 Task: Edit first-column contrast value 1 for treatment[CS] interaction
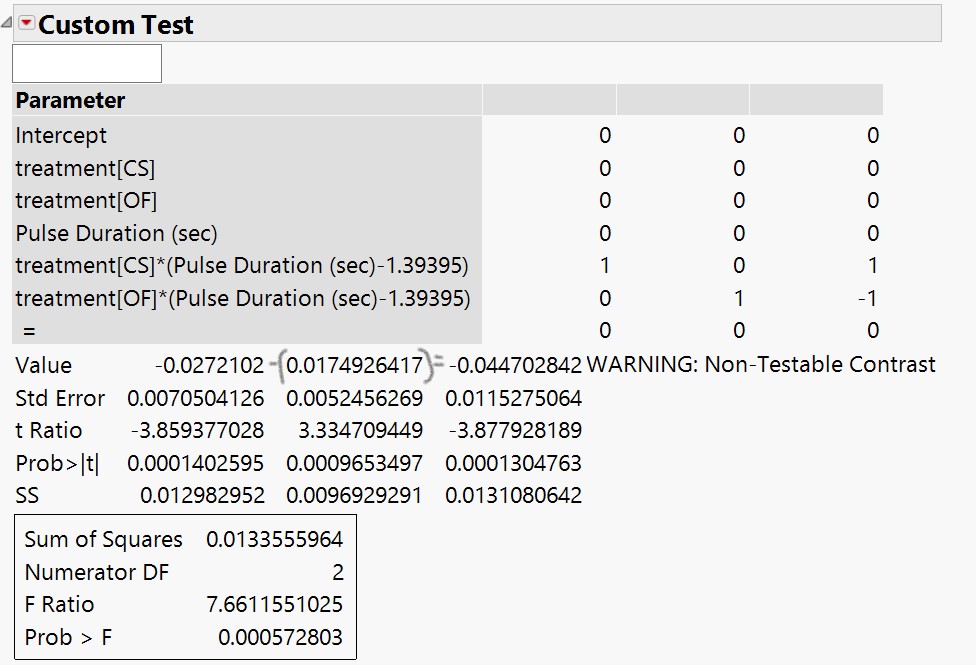coord(605,266)
